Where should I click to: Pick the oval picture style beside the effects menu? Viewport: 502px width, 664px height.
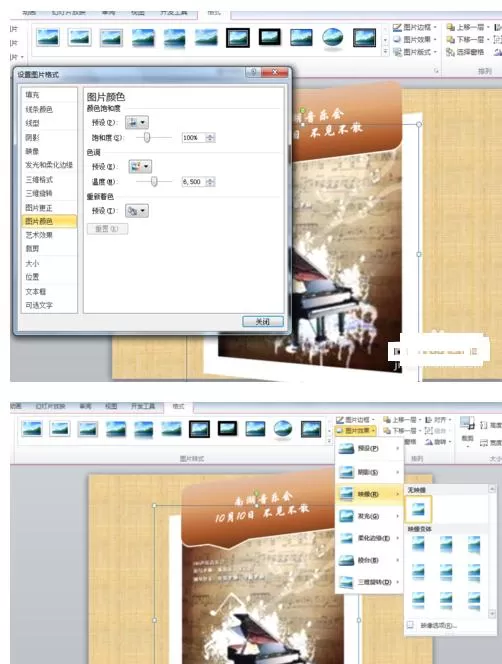[283, 429]
